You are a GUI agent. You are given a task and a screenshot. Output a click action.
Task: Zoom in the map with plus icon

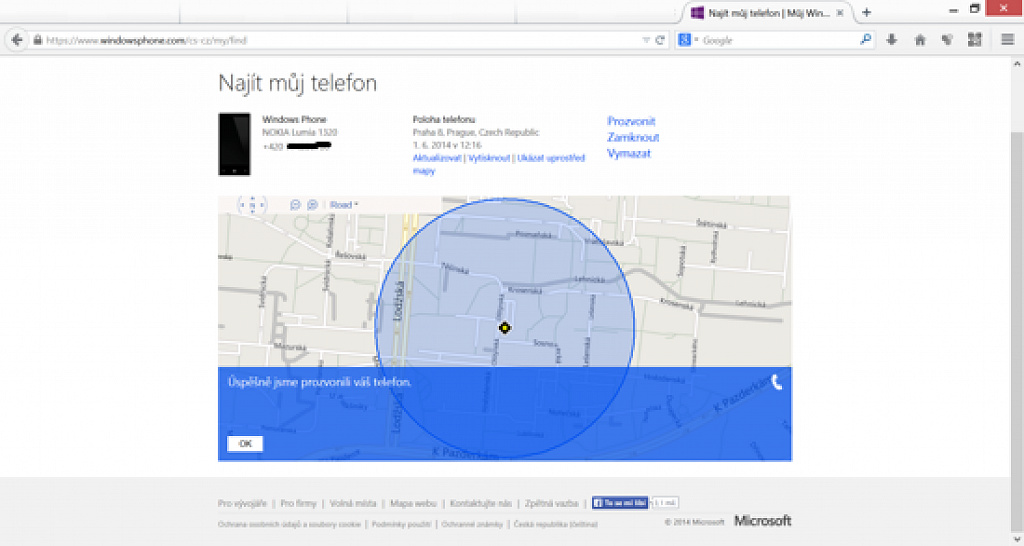(312, 205)
